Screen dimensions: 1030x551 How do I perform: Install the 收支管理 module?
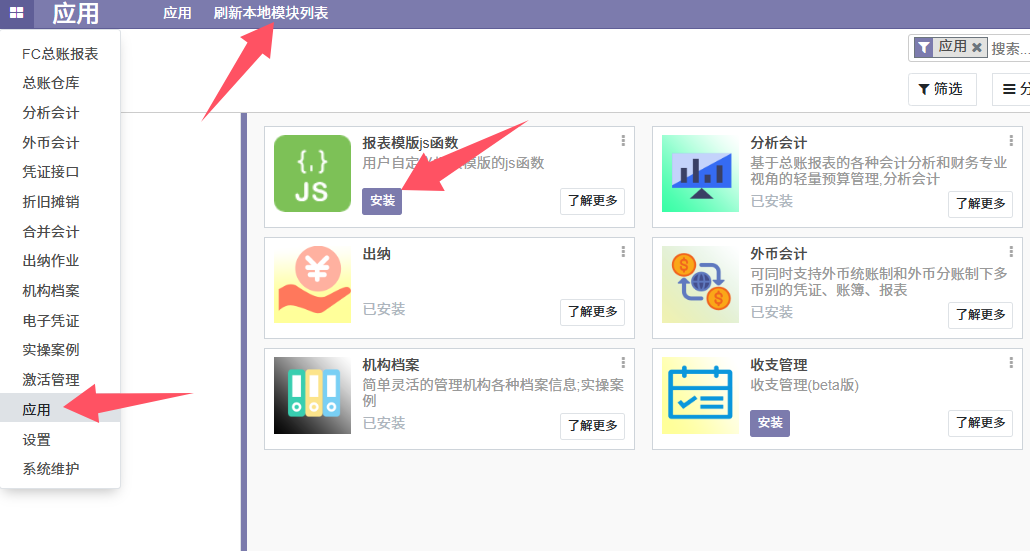click(770, 423)
